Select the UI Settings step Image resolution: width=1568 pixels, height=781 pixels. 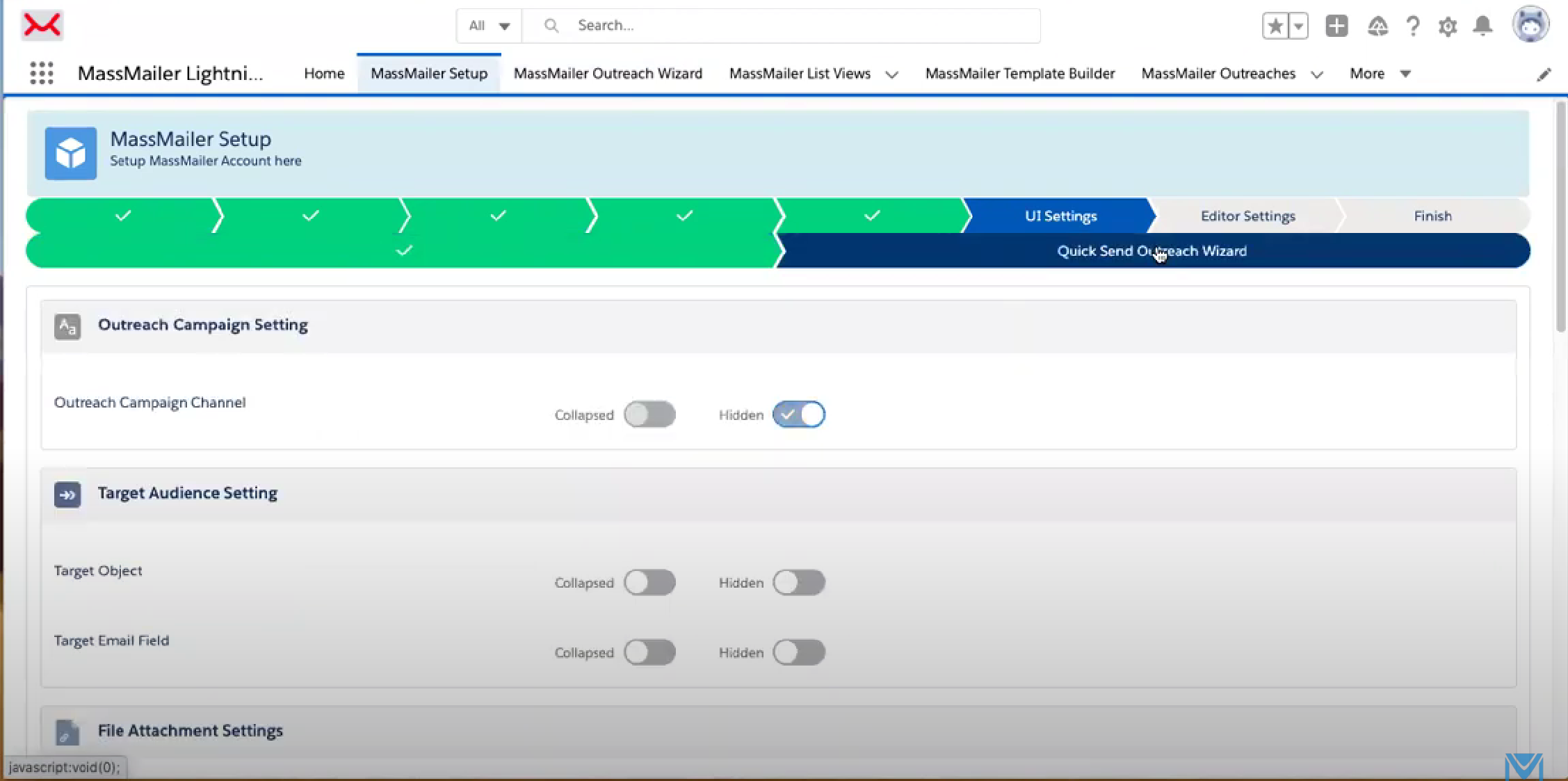[1060, 216]
